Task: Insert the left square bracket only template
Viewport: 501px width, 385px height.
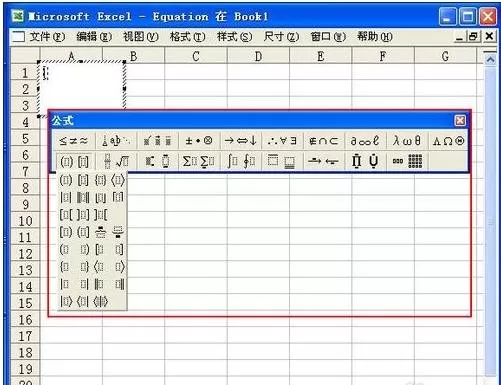Action: click(x=100, y=249)
